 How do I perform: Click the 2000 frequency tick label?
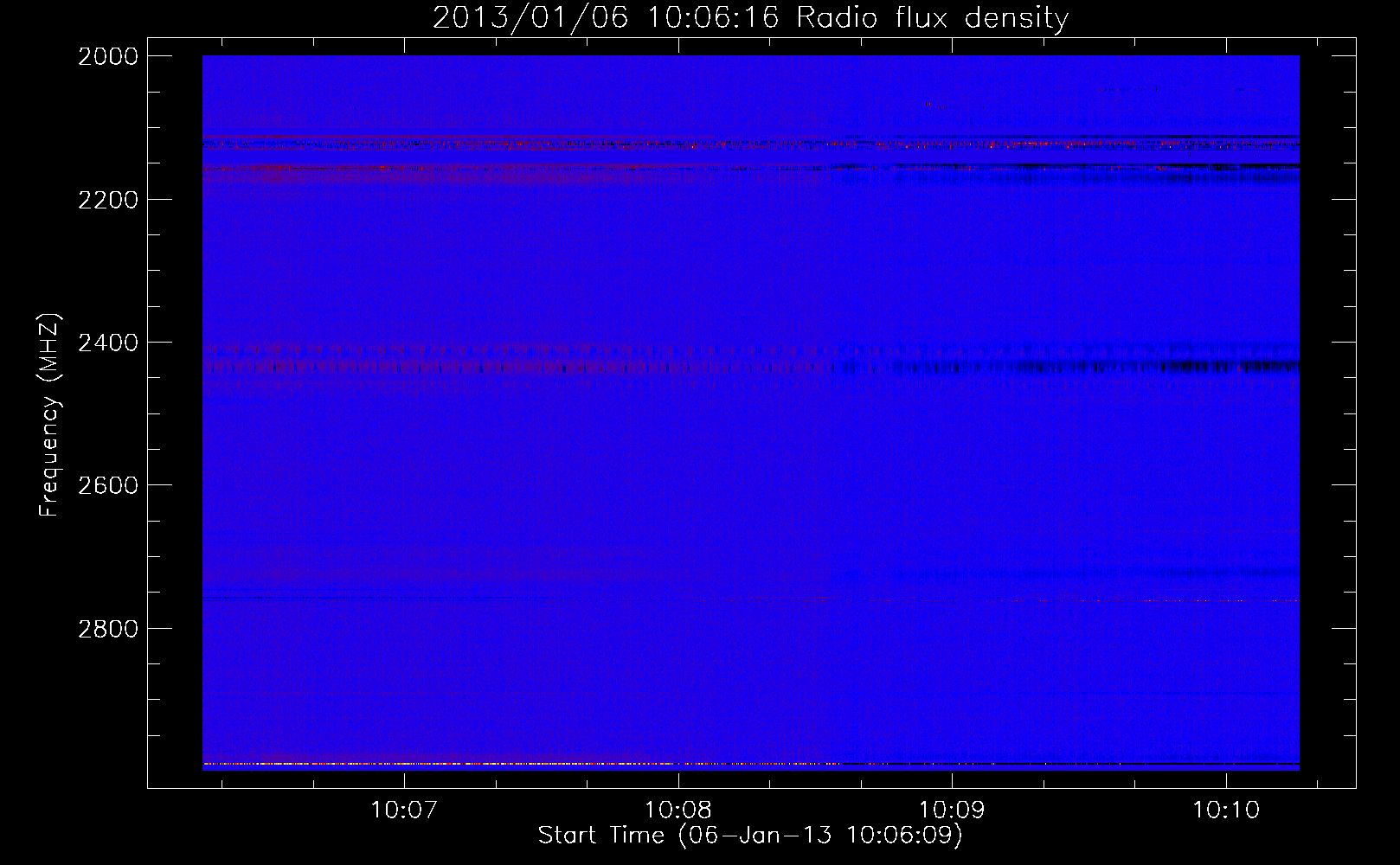pos(108,56)
